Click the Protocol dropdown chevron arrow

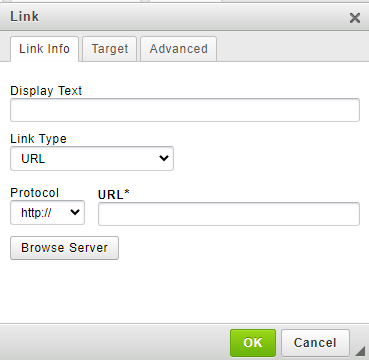tap(75, 212)
